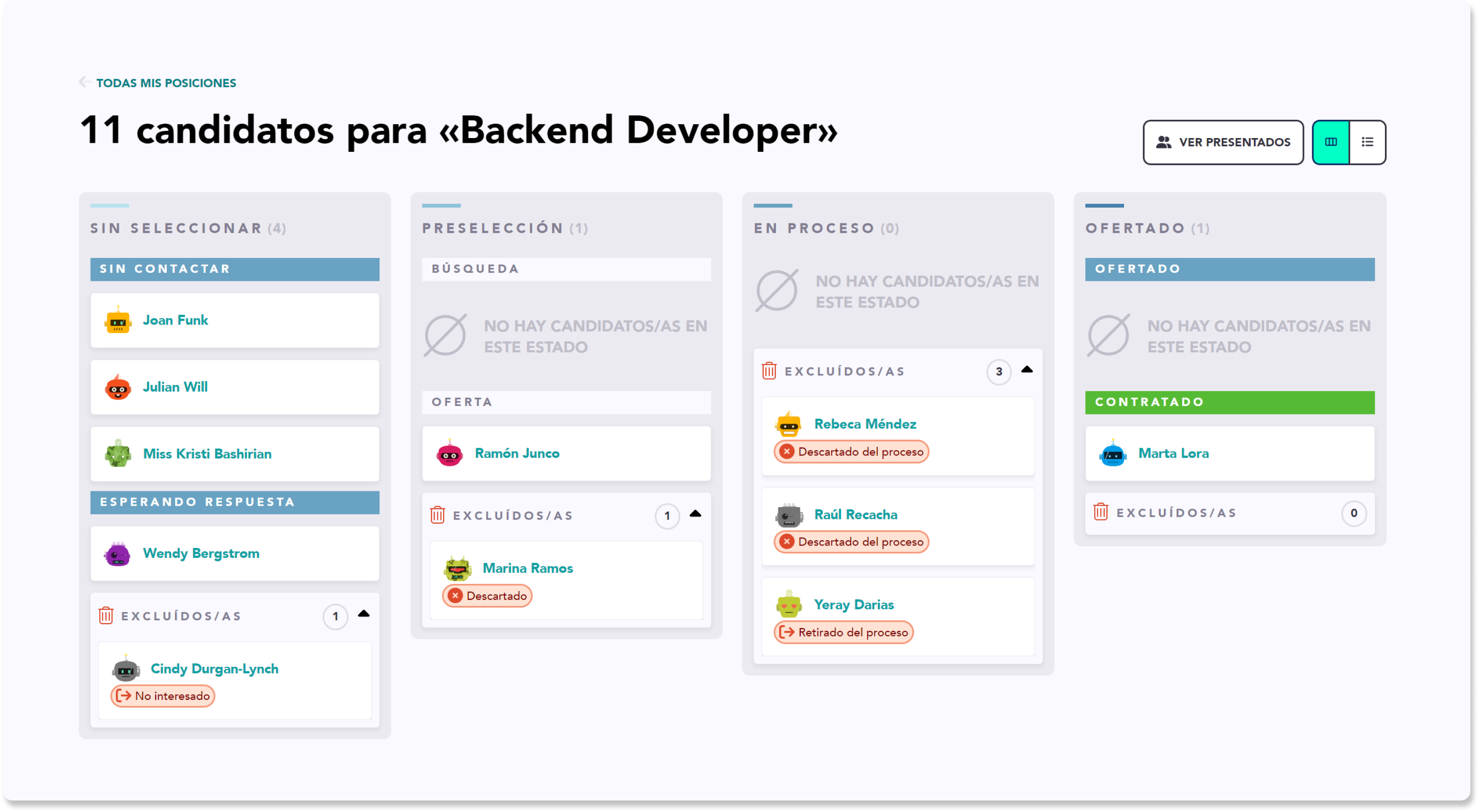This screenshot has height=812, width=1479.
Task: Select the Esperando respuesta status header
Action: [234, 502]
